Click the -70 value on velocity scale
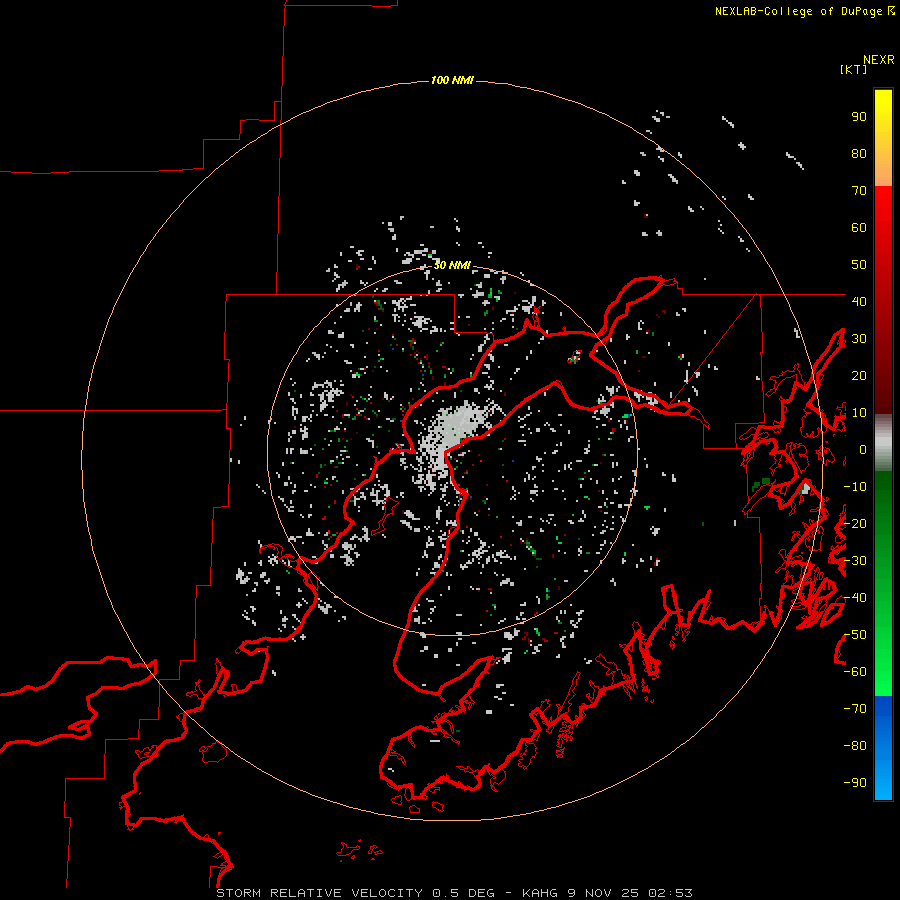The width and height of the screenshot is (900, 900). click(x=855, y=709)
